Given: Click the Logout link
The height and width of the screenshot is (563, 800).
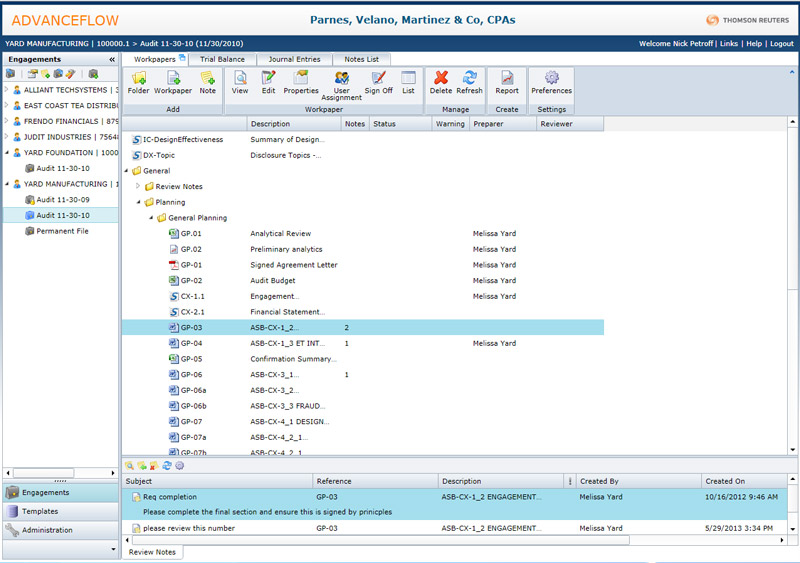Looking at the screenshot, I should (x=781, y=44).
